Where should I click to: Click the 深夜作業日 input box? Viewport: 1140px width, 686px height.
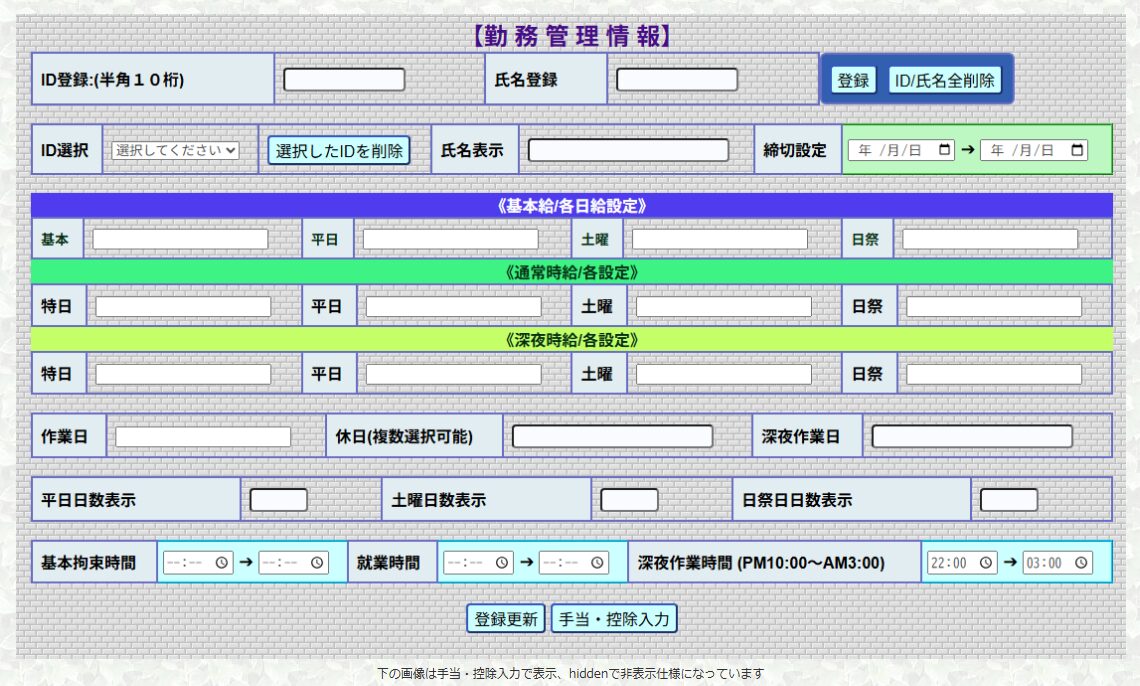pos(972,437)
